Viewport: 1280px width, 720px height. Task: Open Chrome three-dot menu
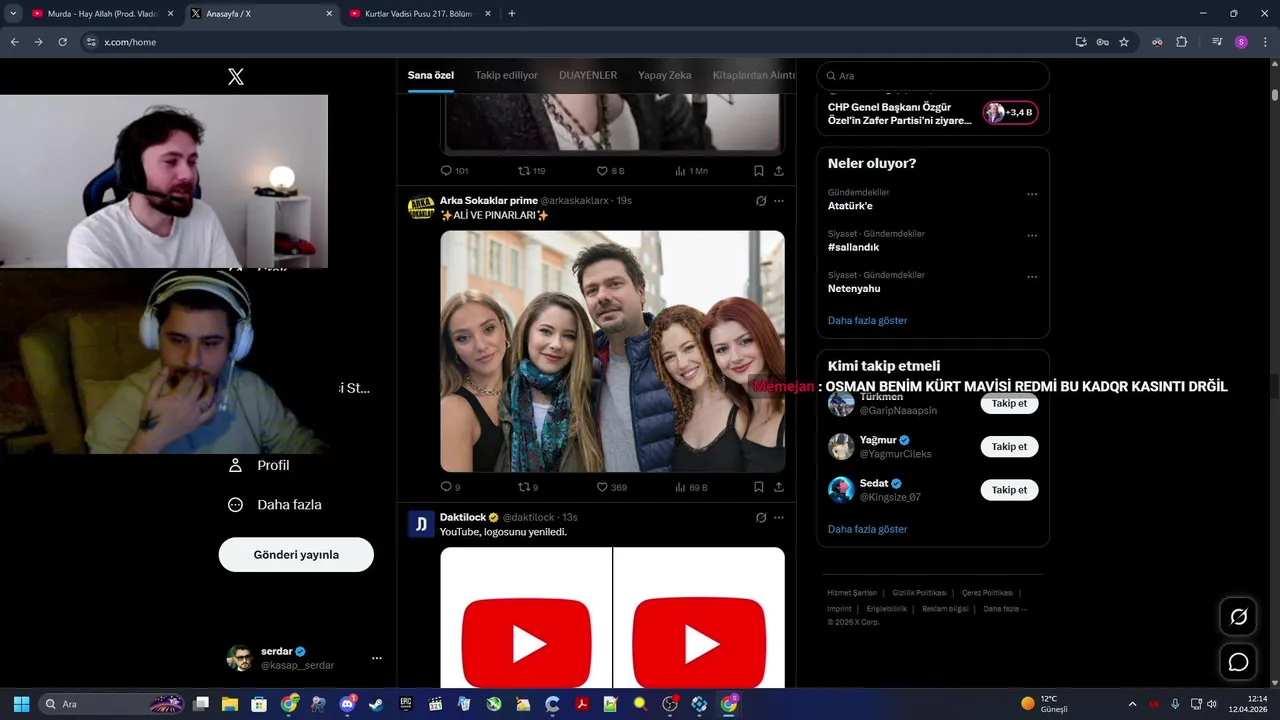click(1264, 42)
